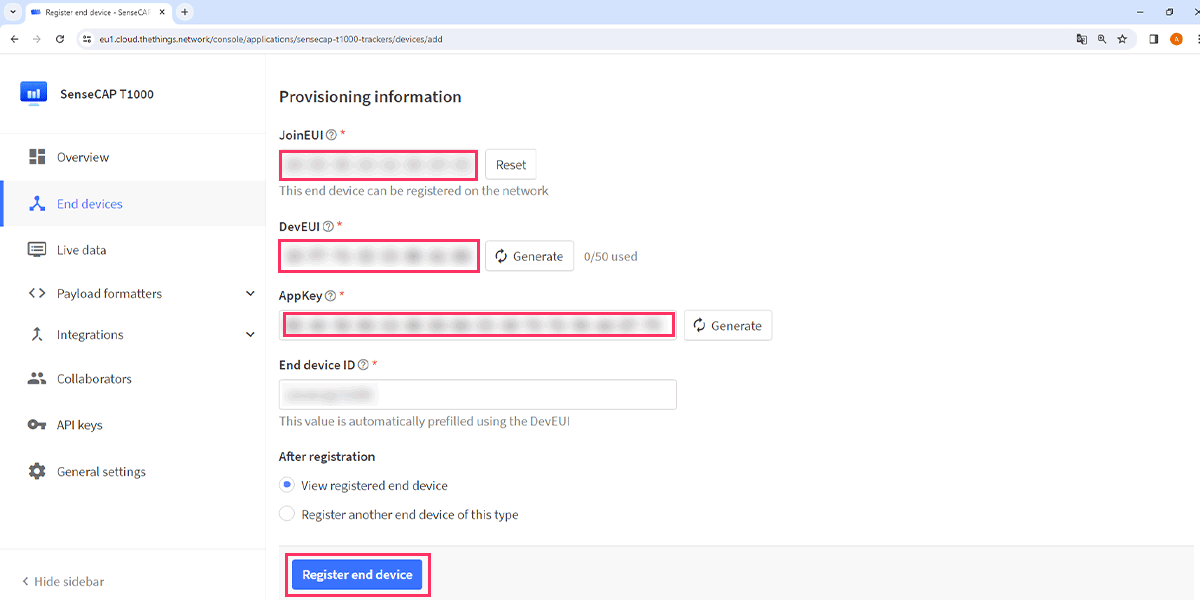Open the DevEUI help tooltip icon

pos(328,226)
